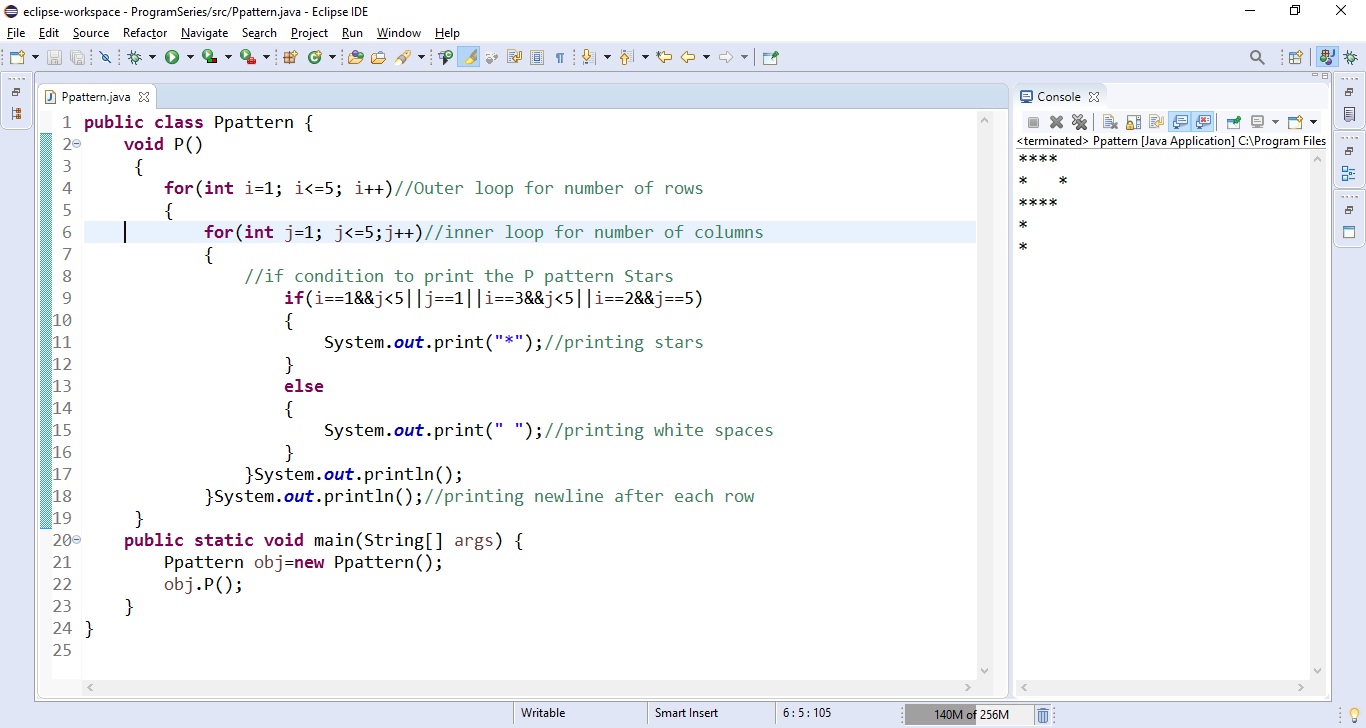
Task: Open the Debug tool on the toolbar
Action: pos(137,57)
